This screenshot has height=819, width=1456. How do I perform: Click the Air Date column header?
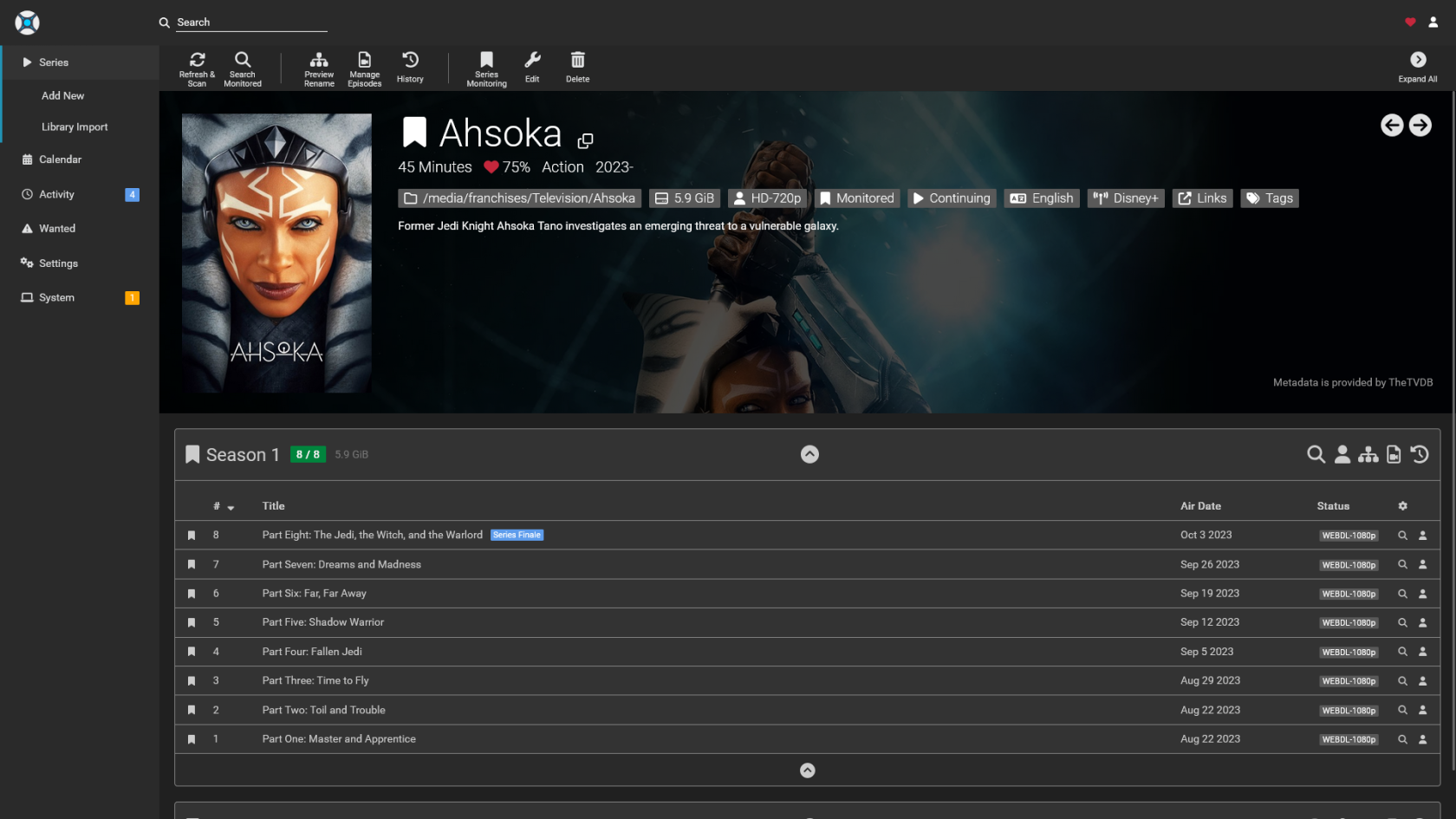coord(1200,506)
